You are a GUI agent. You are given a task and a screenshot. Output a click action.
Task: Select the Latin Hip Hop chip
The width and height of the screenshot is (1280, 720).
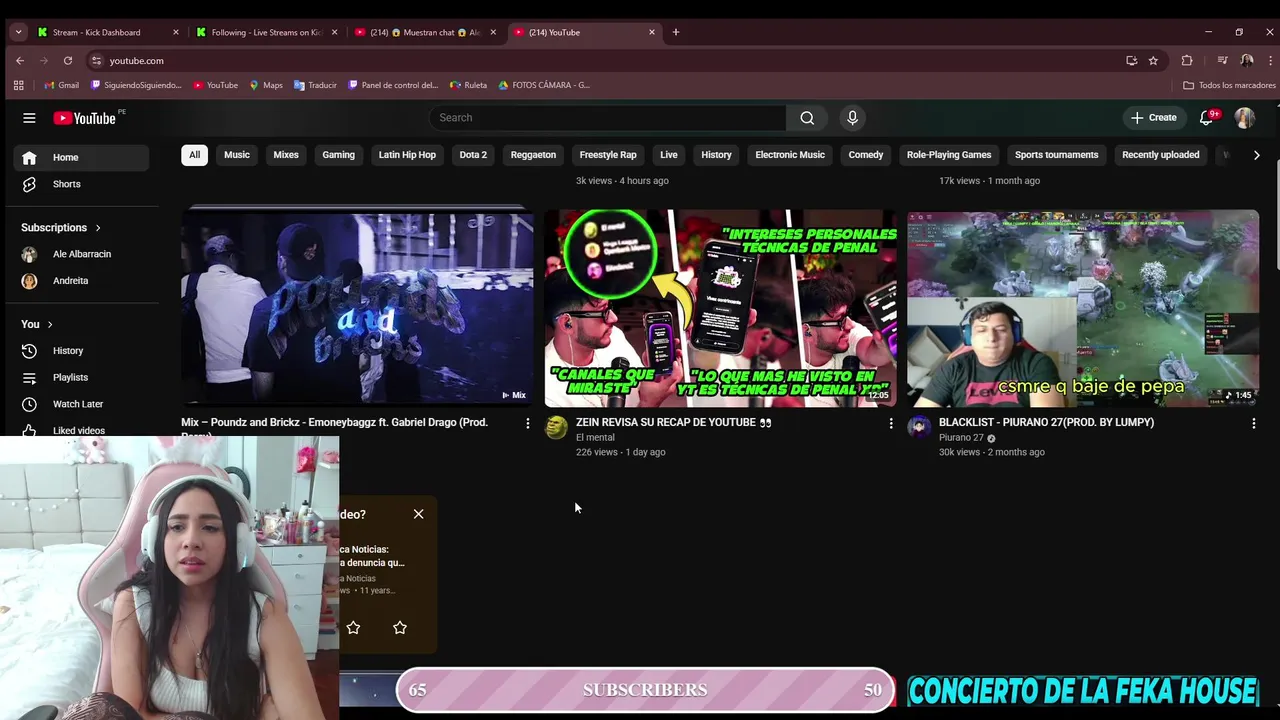coord(407,155)
